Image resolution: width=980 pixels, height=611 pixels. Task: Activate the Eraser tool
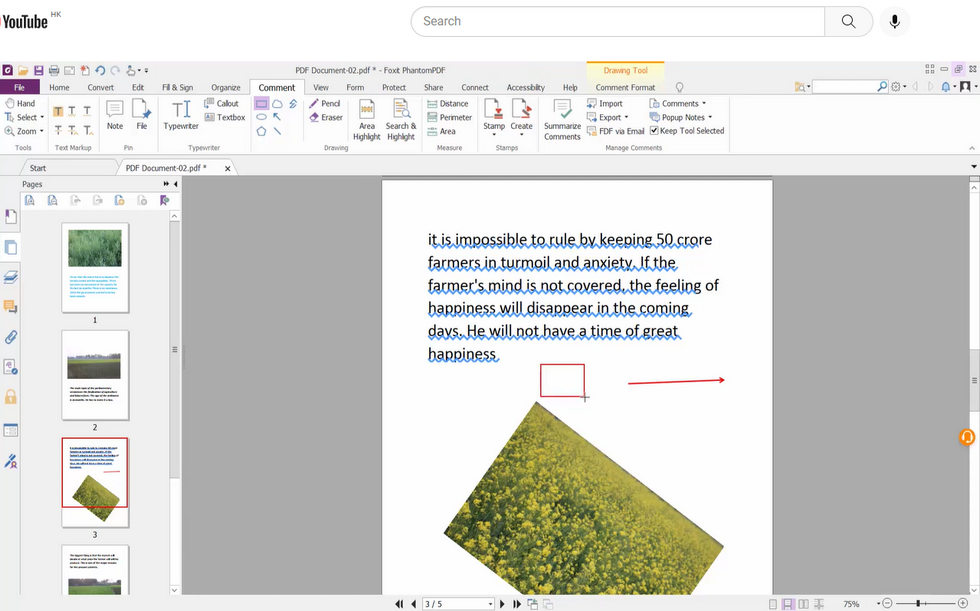(331, 117)
